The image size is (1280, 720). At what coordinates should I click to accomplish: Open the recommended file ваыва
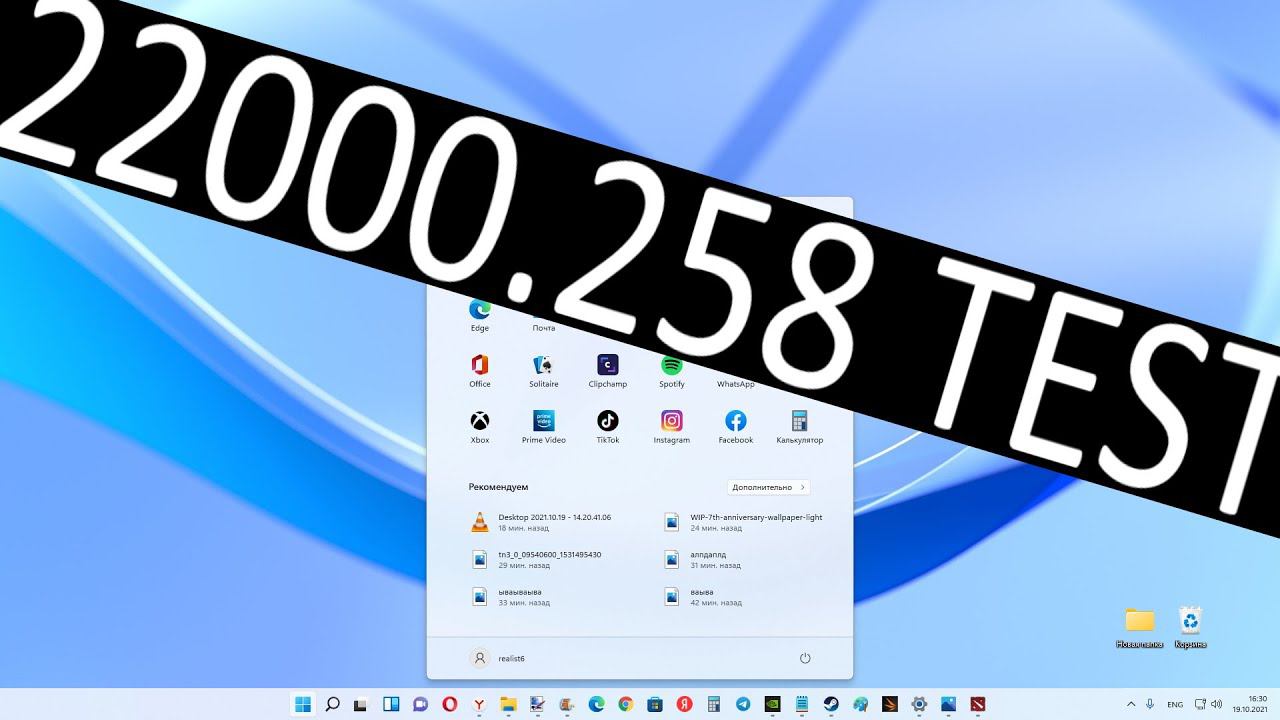[703, 596]
